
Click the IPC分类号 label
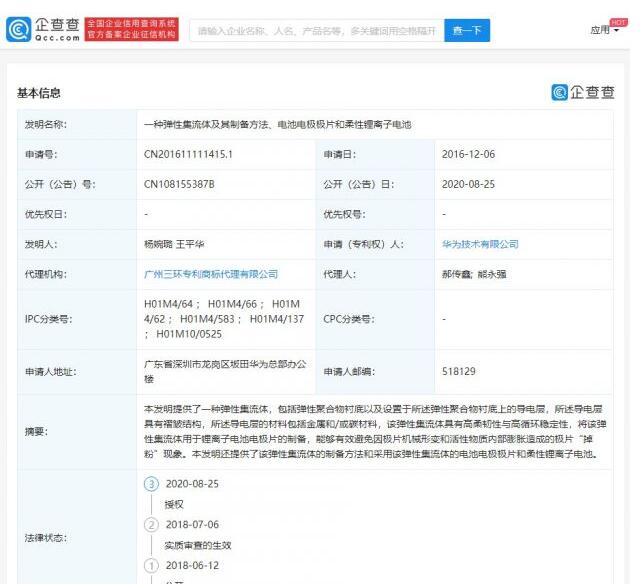48,319
